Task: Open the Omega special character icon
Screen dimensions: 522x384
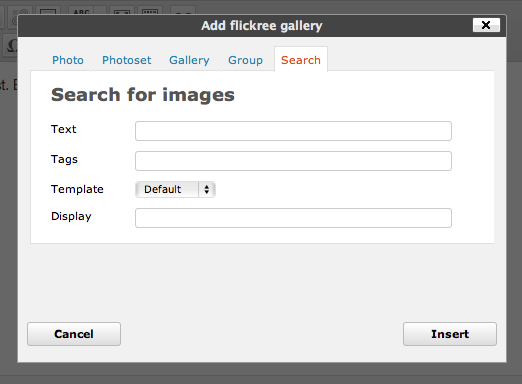Action: [12, 45]
